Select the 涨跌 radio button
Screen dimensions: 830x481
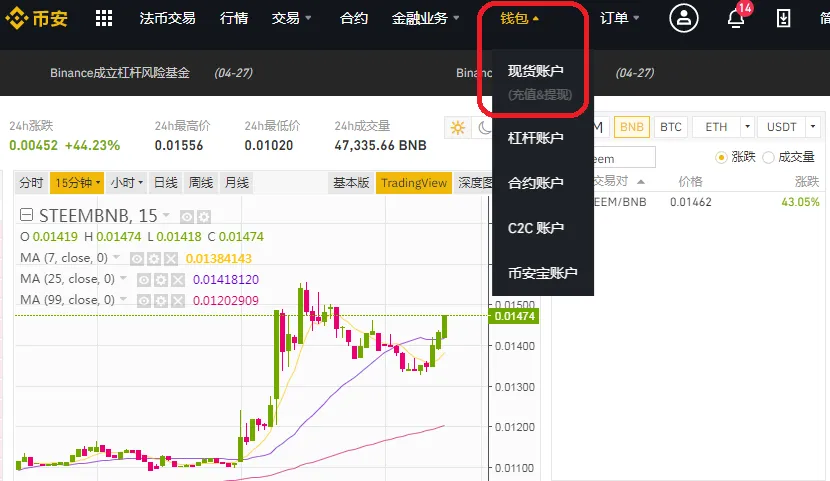coord(720,157)
